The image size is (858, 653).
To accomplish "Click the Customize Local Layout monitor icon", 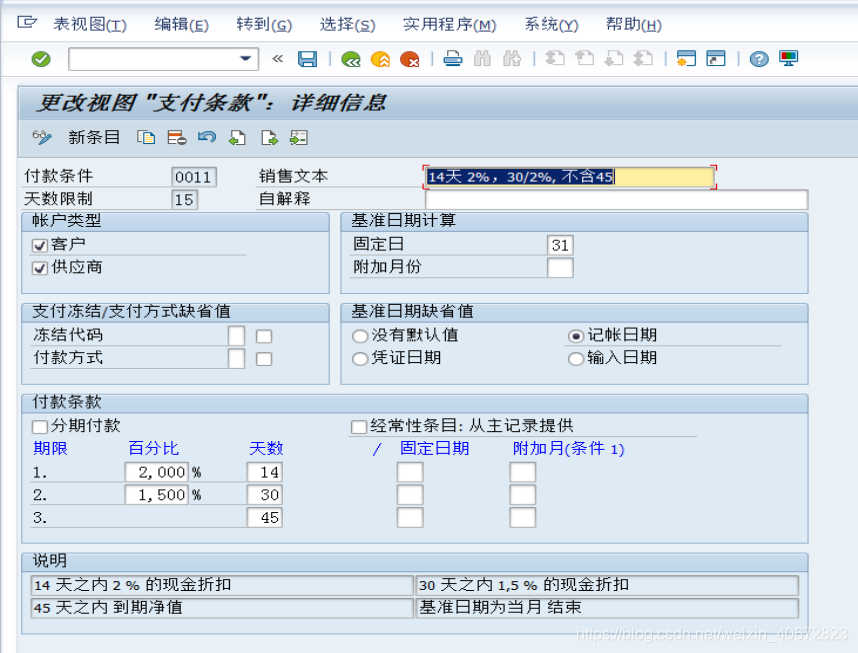I will point(789,58).
